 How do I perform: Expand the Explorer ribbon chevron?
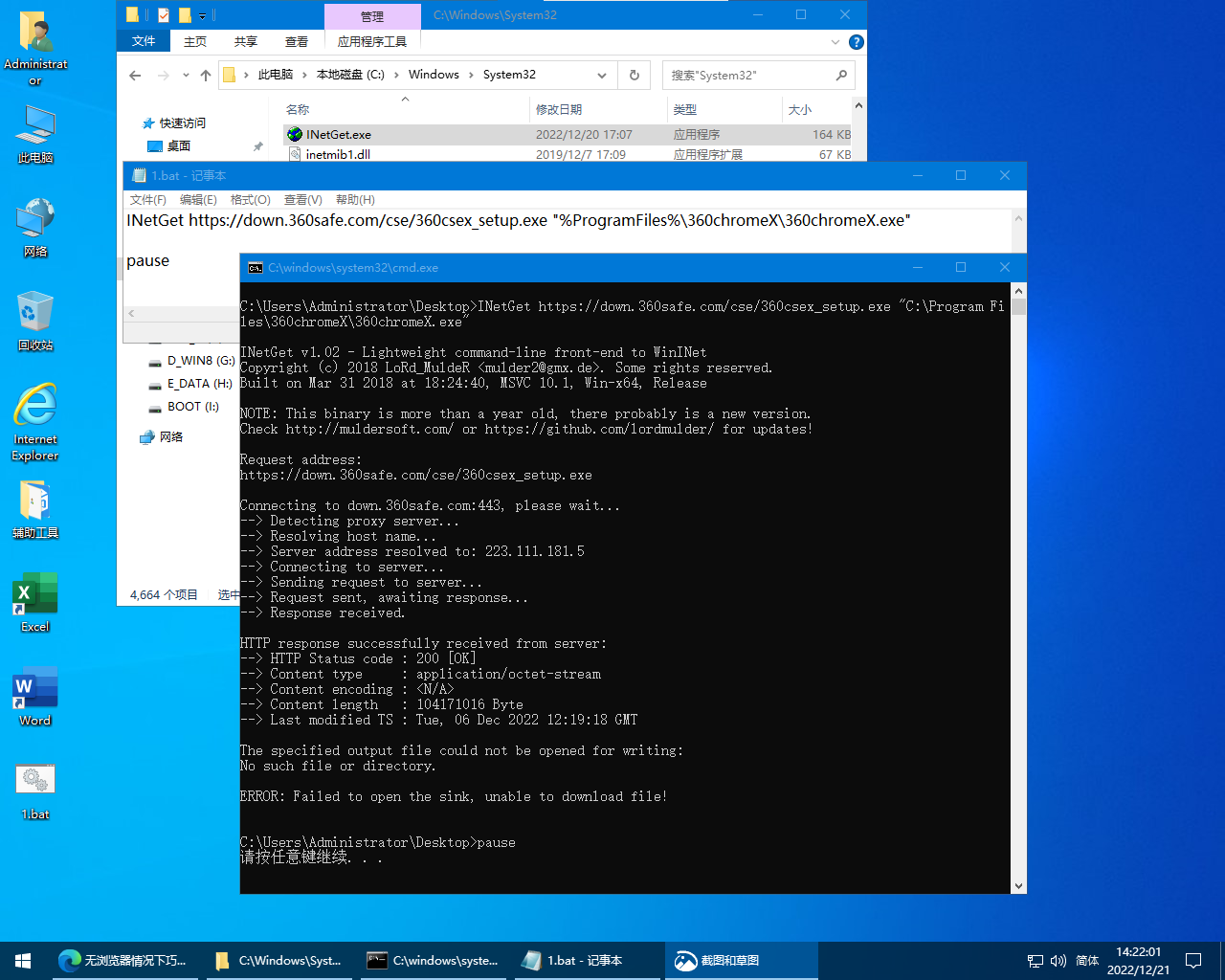835,42
